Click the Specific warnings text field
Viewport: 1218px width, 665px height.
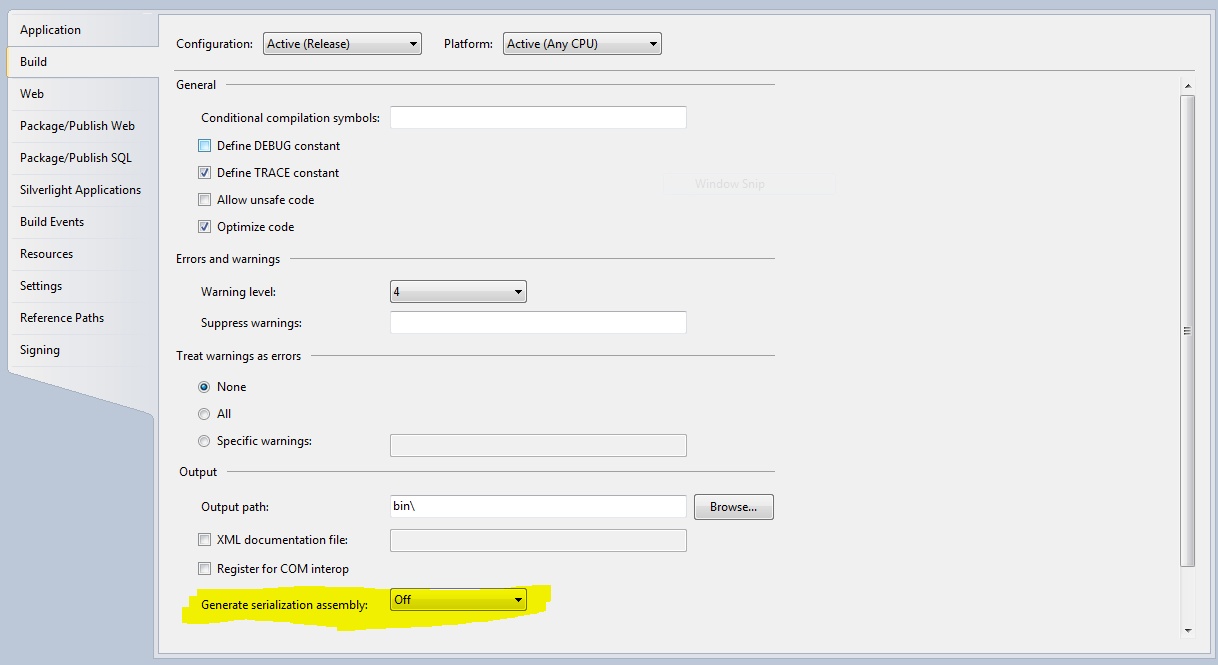tap(538, 445)
